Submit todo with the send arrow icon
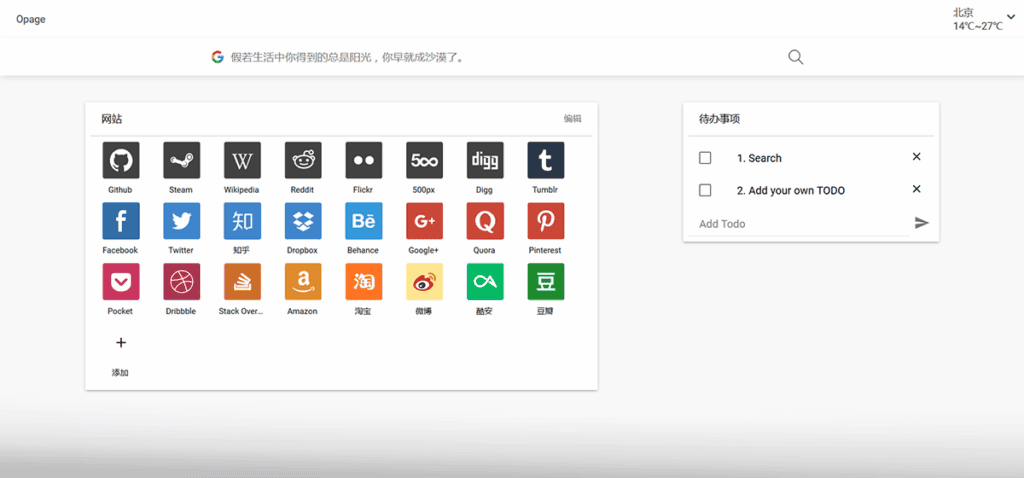 (x=921, y=223)
